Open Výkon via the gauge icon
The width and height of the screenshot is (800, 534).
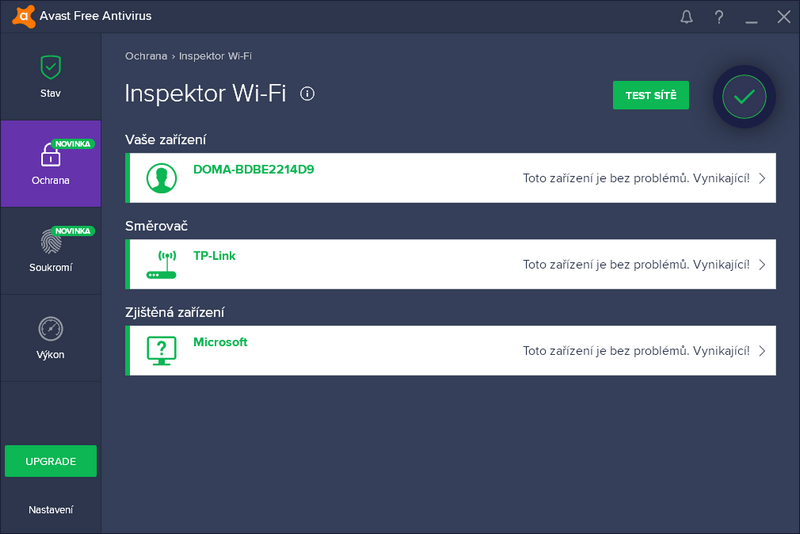tap(51, 328)
